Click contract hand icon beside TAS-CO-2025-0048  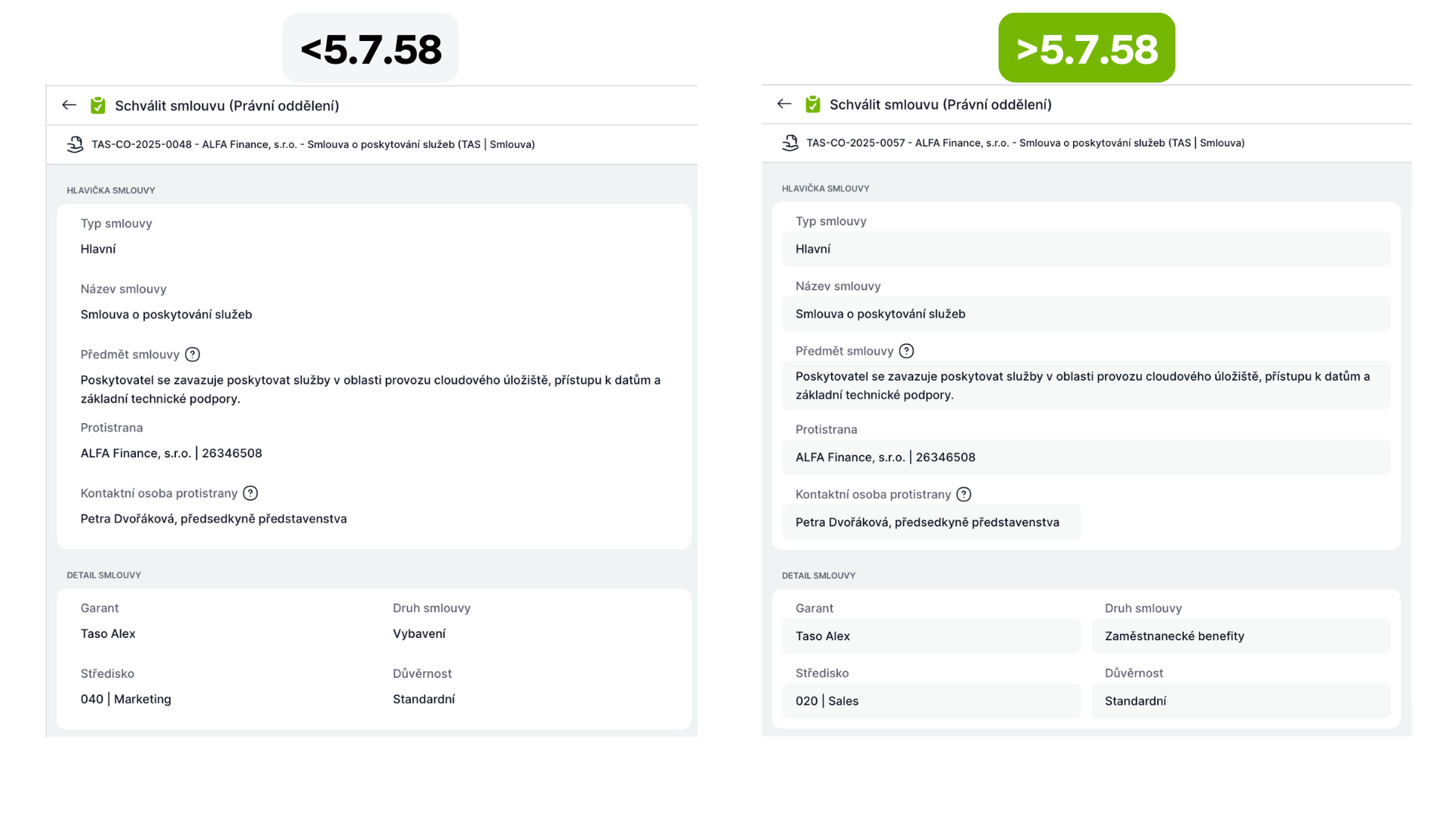(x=75, y=144)
